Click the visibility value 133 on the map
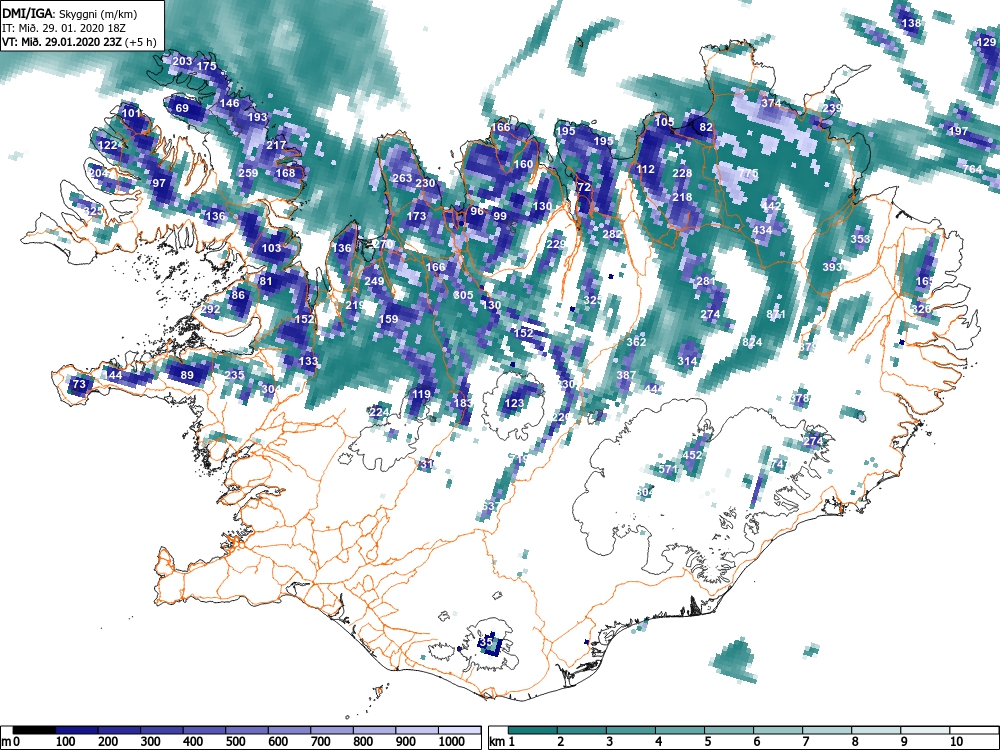This screenshot has width=1000, height=750. click(x=308, y=361)
